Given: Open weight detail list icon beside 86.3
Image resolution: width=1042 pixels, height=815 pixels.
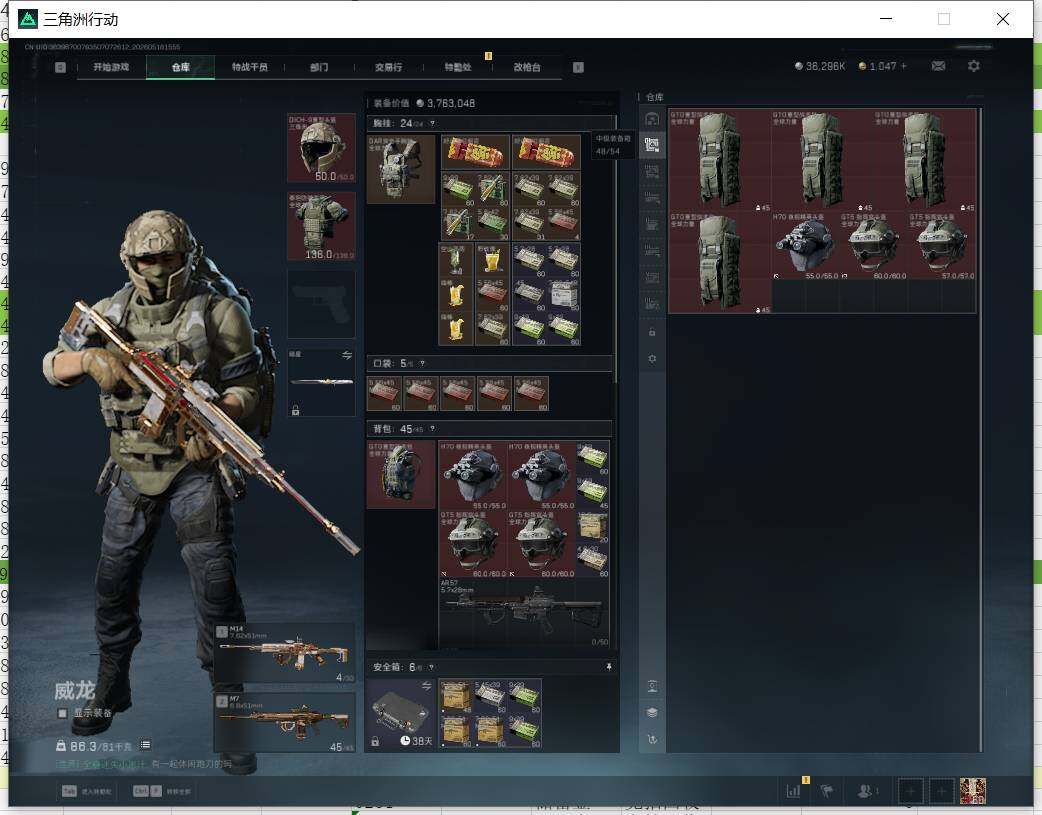Looking at the screenshot, I should coord(146,745).
